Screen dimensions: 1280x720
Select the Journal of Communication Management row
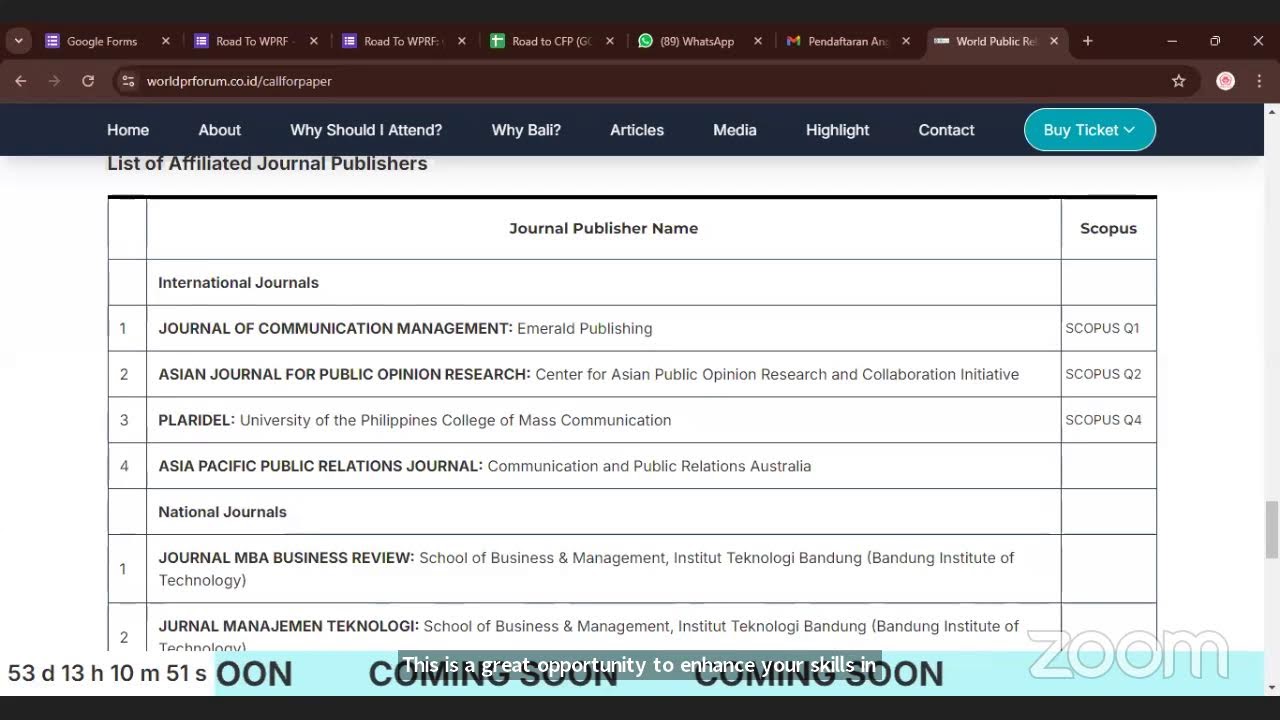click(x=632, y=328)
